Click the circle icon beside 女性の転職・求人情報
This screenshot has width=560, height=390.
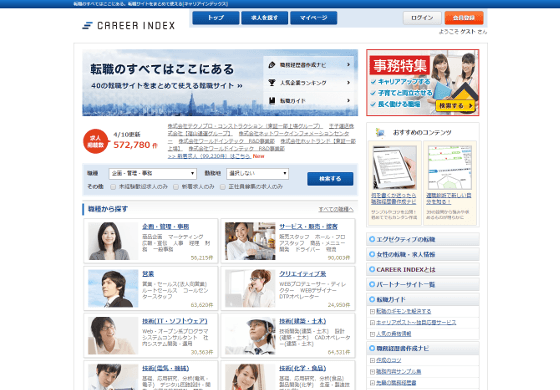372,254
